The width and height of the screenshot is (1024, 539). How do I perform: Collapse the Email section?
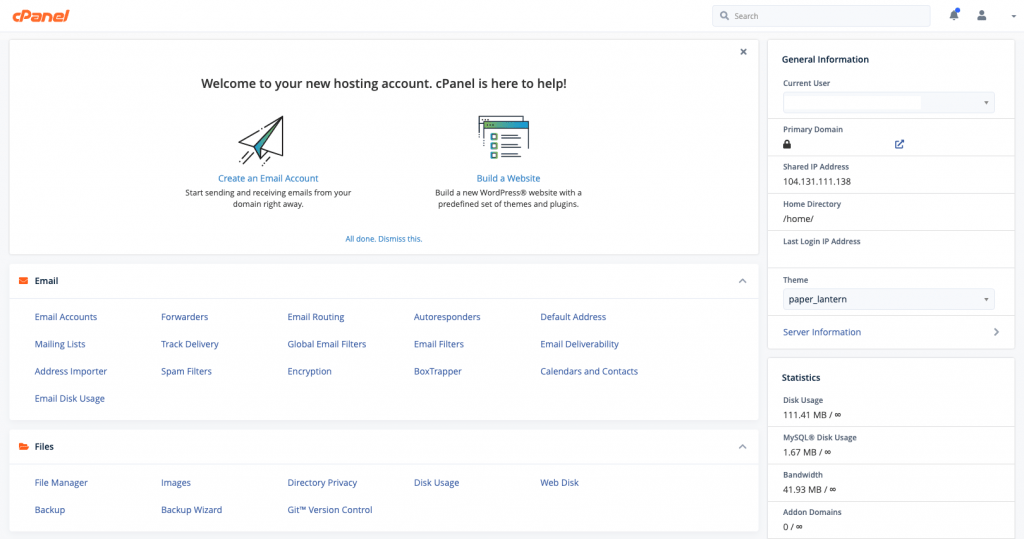coord(742,281)
